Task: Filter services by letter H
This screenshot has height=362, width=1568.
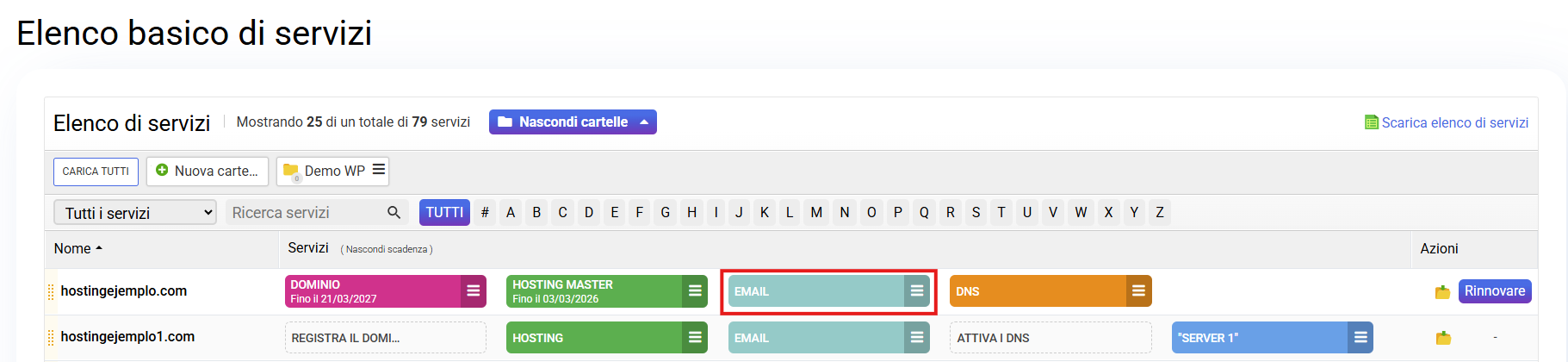Action: (x=691, y=213)
